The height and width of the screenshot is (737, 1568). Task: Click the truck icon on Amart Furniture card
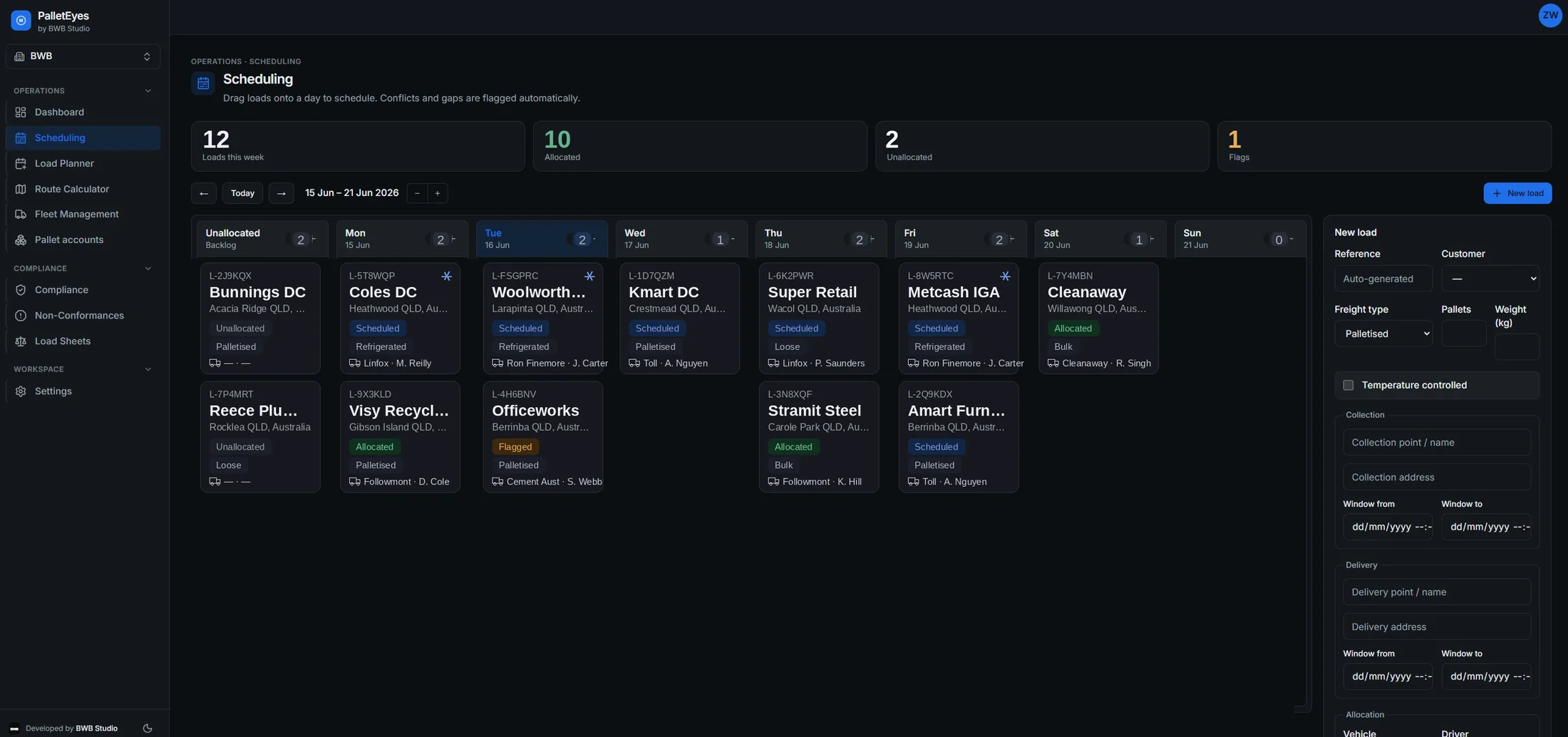pyautogui.click(x=913, y=482)
